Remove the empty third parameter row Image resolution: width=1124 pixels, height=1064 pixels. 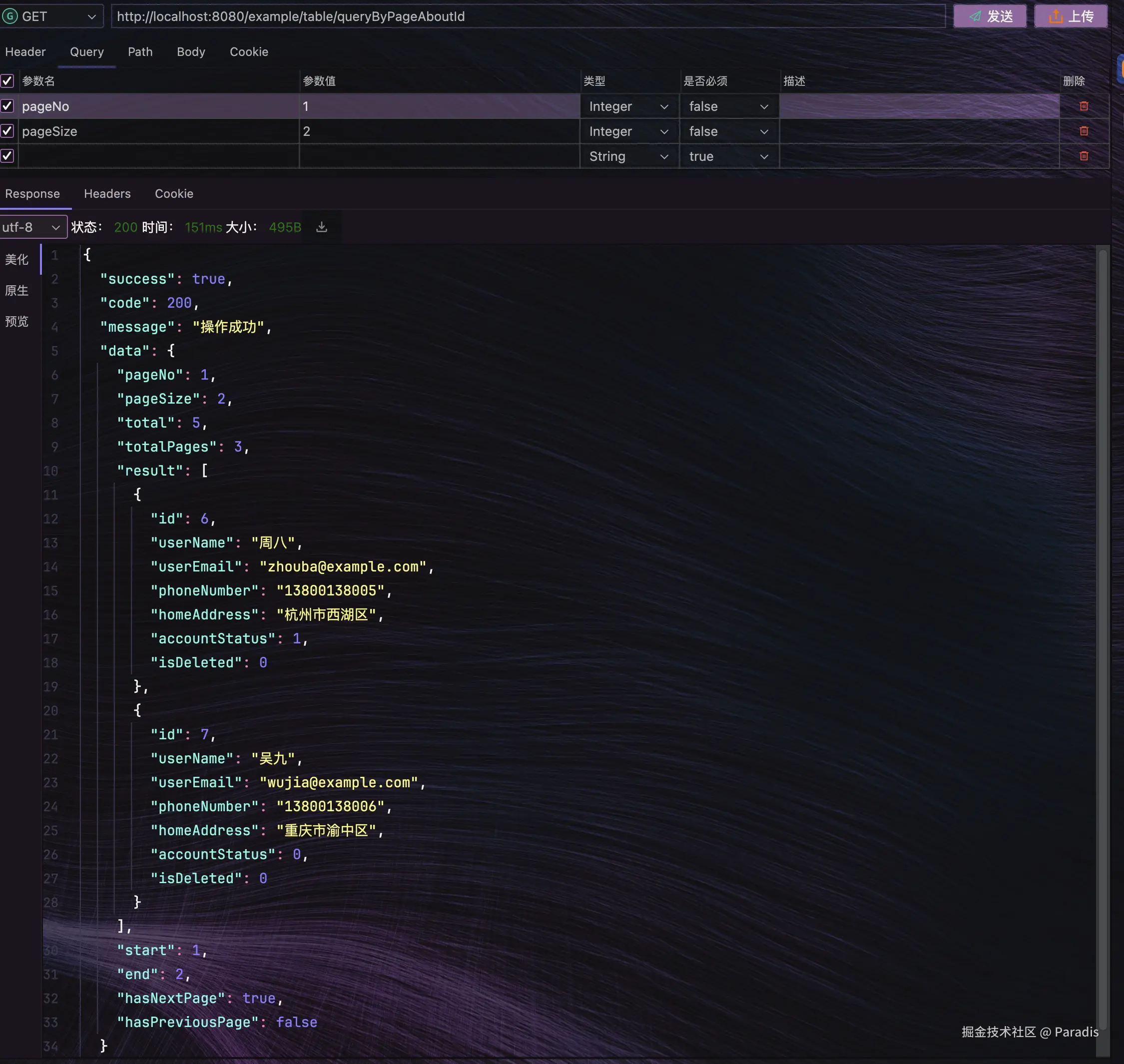pyautogui.click(x=1083, y=156)
